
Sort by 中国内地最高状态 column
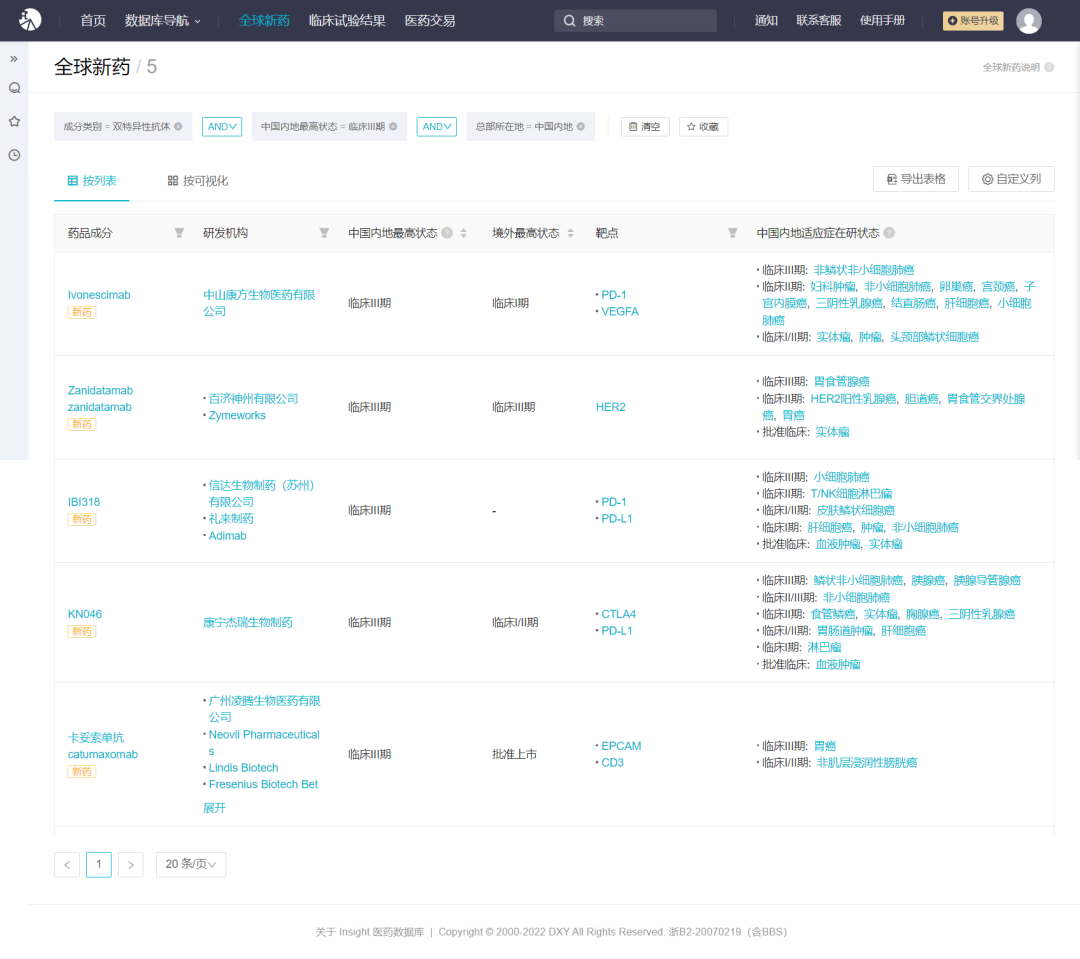click(x=464, y=233)
